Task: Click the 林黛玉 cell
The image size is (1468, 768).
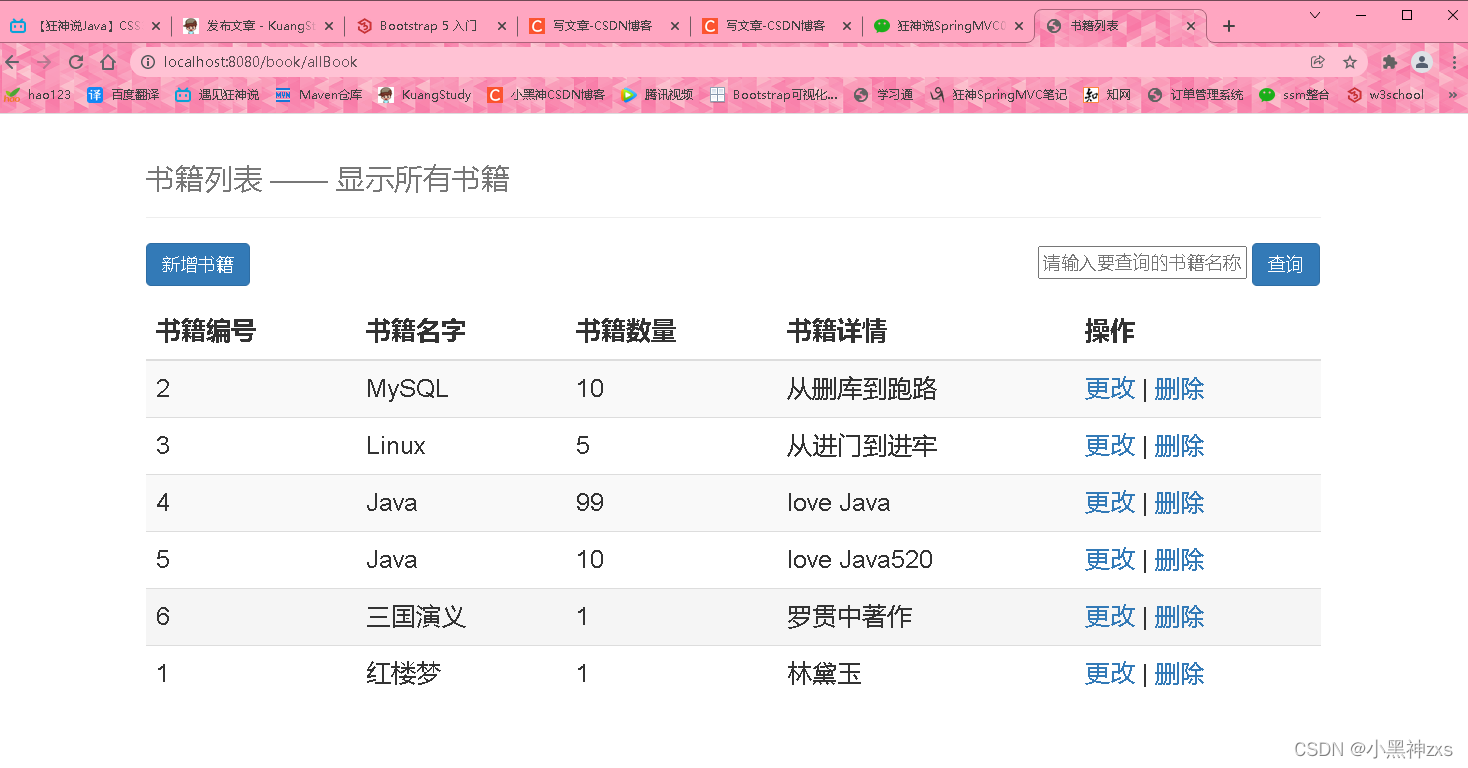Action: point(825,674)
